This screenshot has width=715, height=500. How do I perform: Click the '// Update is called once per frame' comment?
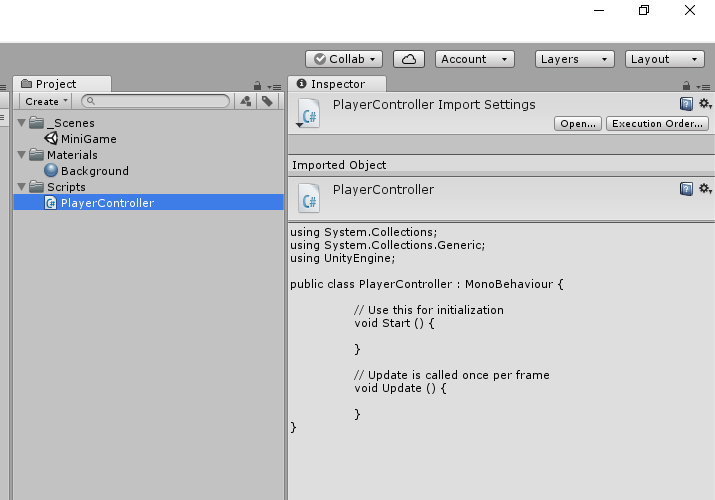451,375
